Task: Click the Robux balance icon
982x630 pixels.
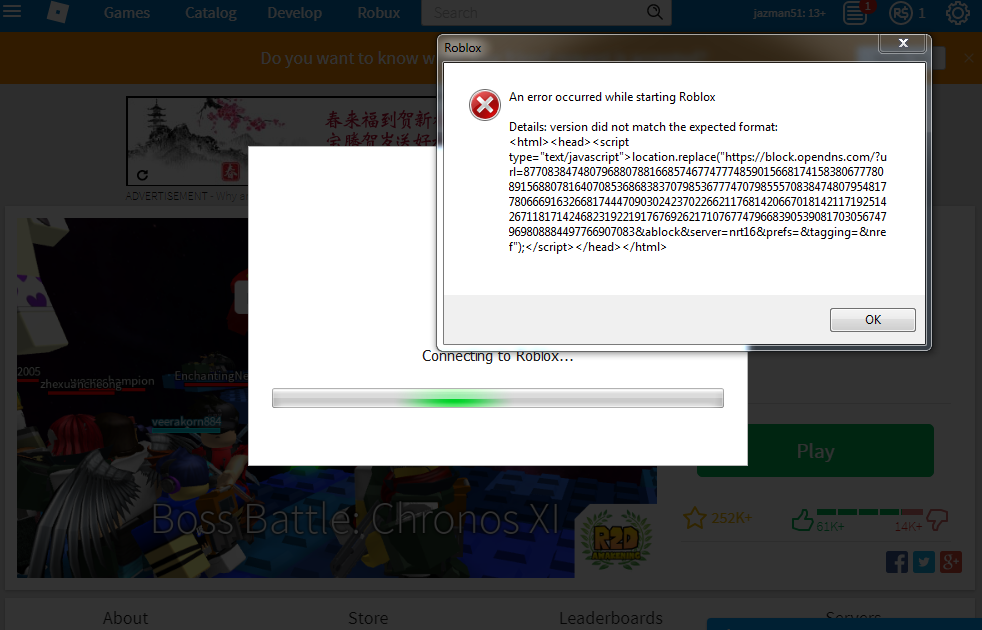Action: (x=901, y=13)
